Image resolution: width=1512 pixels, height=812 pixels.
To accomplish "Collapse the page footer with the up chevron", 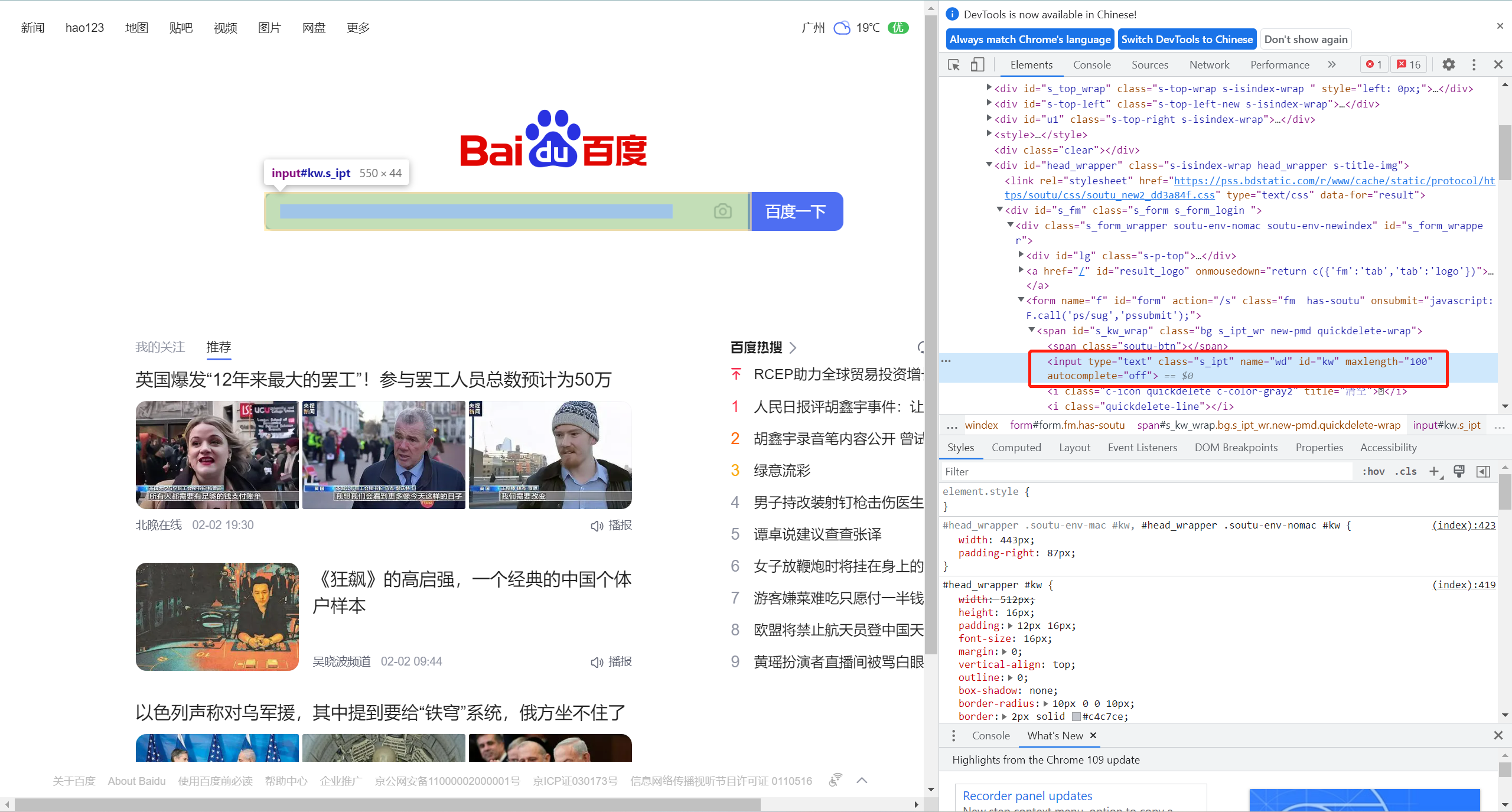I will point(862,780).
